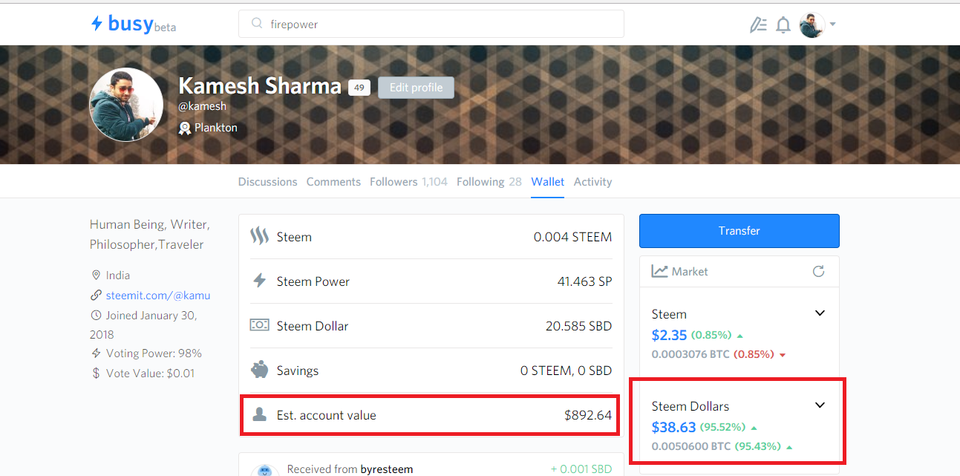This screenshot has width=960, height=476.
Task: Click the busy beta logo
Action: pyautogui.click(x=133, y=24)
